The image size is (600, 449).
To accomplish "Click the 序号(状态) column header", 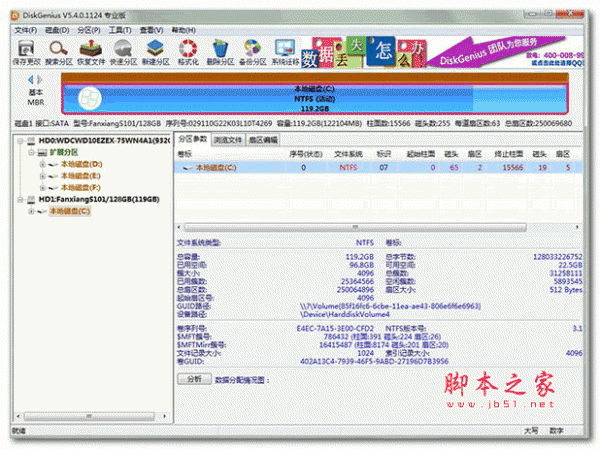I will tap(305, 154).
